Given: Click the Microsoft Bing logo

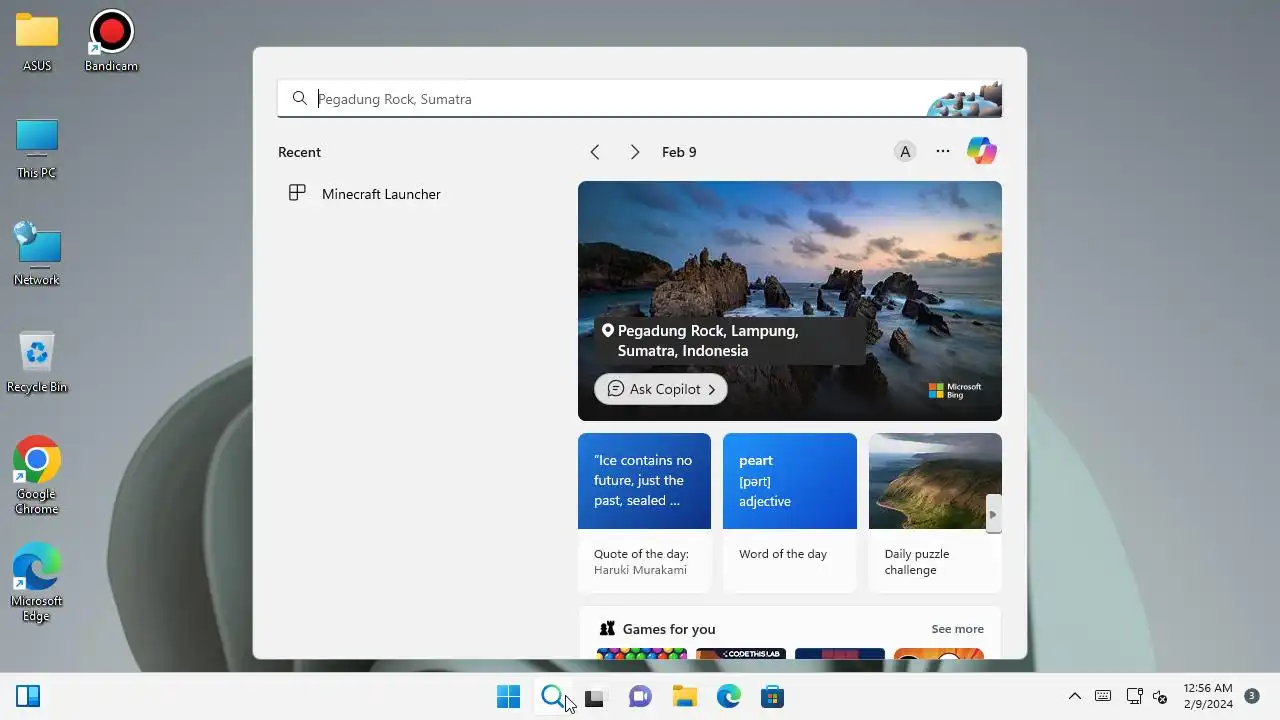Looking at the screenshot, I should (x=955, y=391).
